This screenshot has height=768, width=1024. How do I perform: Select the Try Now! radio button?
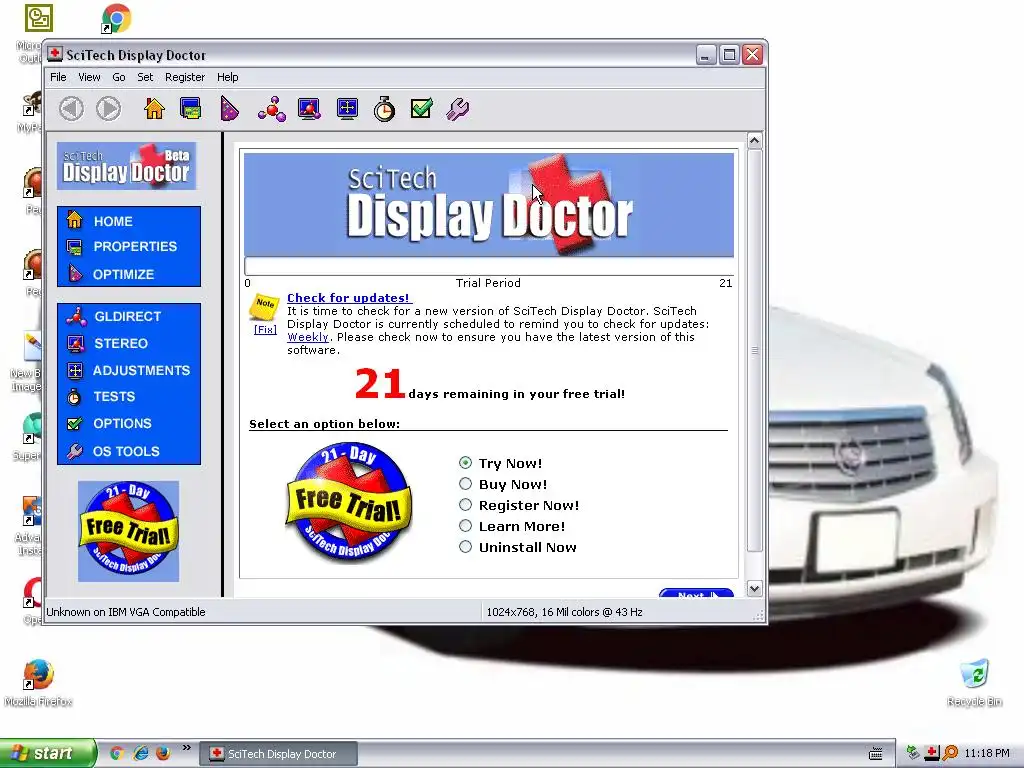pyautogui.click(x=465, y=463)
